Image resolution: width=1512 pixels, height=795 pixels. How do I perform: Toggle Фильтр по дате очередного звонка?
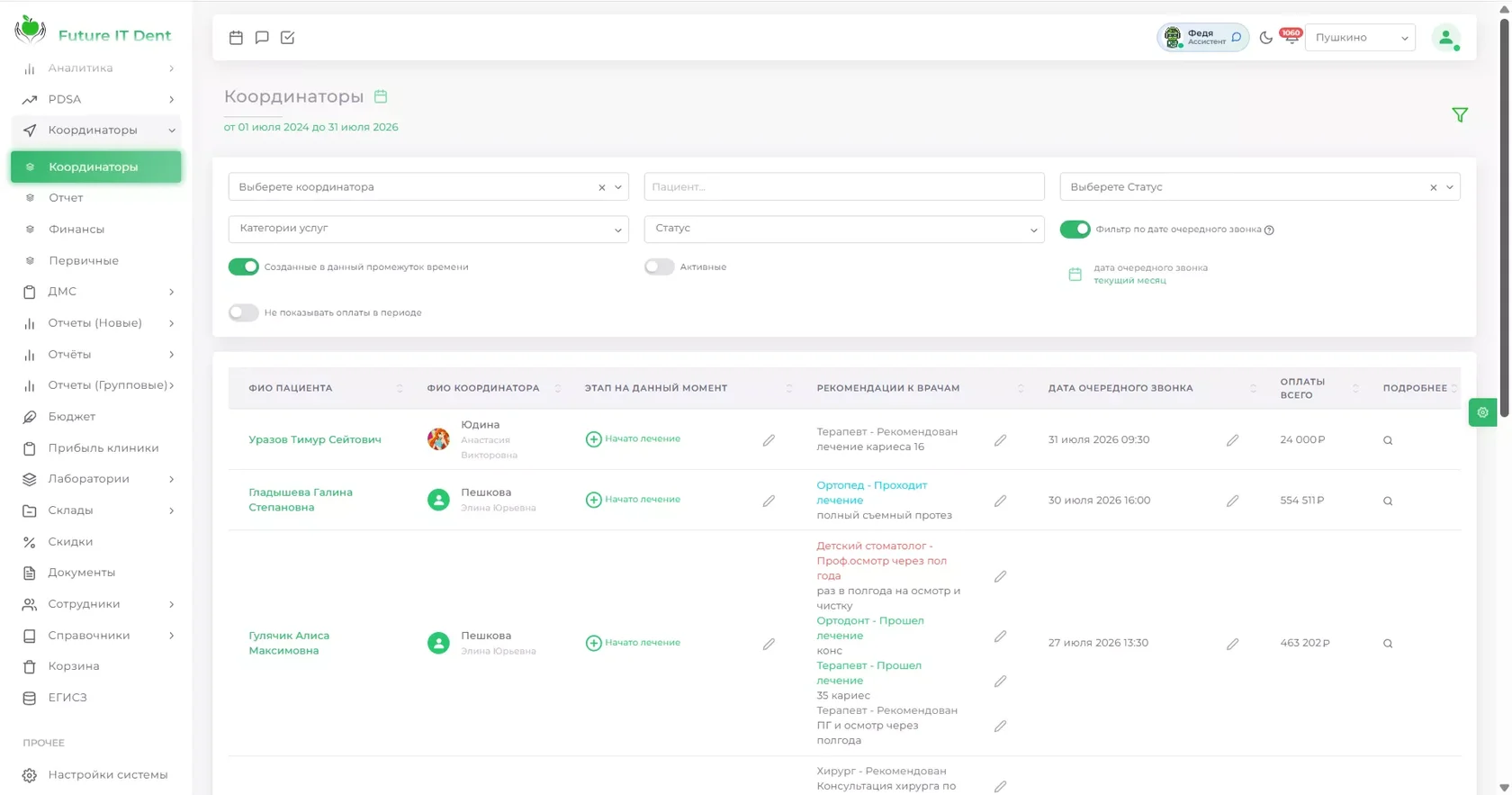1075,229
